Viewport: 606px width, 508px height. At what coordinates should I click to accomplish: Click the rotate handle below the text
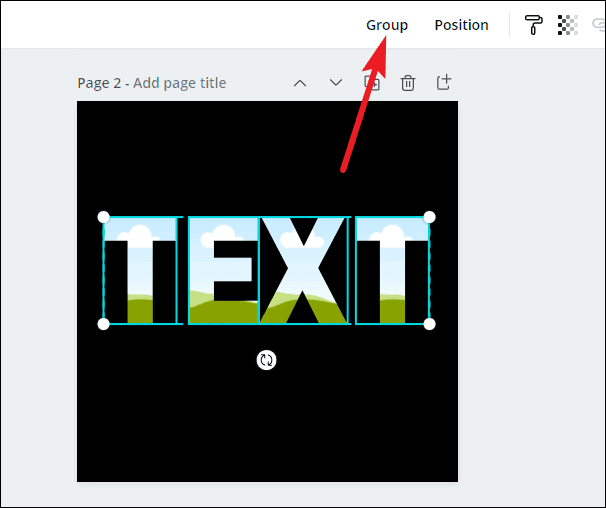[266, 360]
